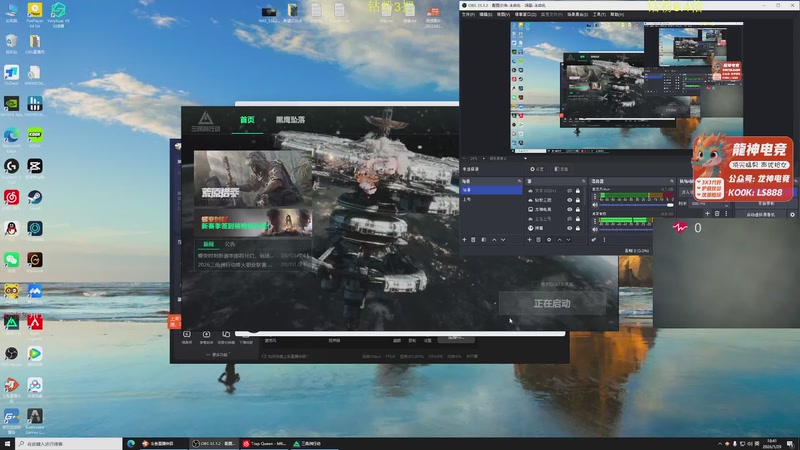
Task: Select 公告 tab in launcher news panel
Action: click(x=230, y=244)
